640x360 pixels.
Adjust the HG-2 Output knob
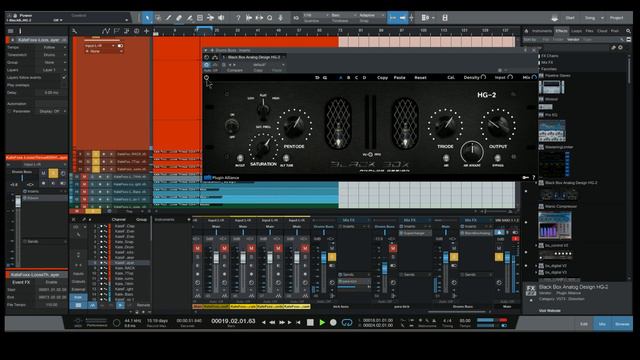498,126
